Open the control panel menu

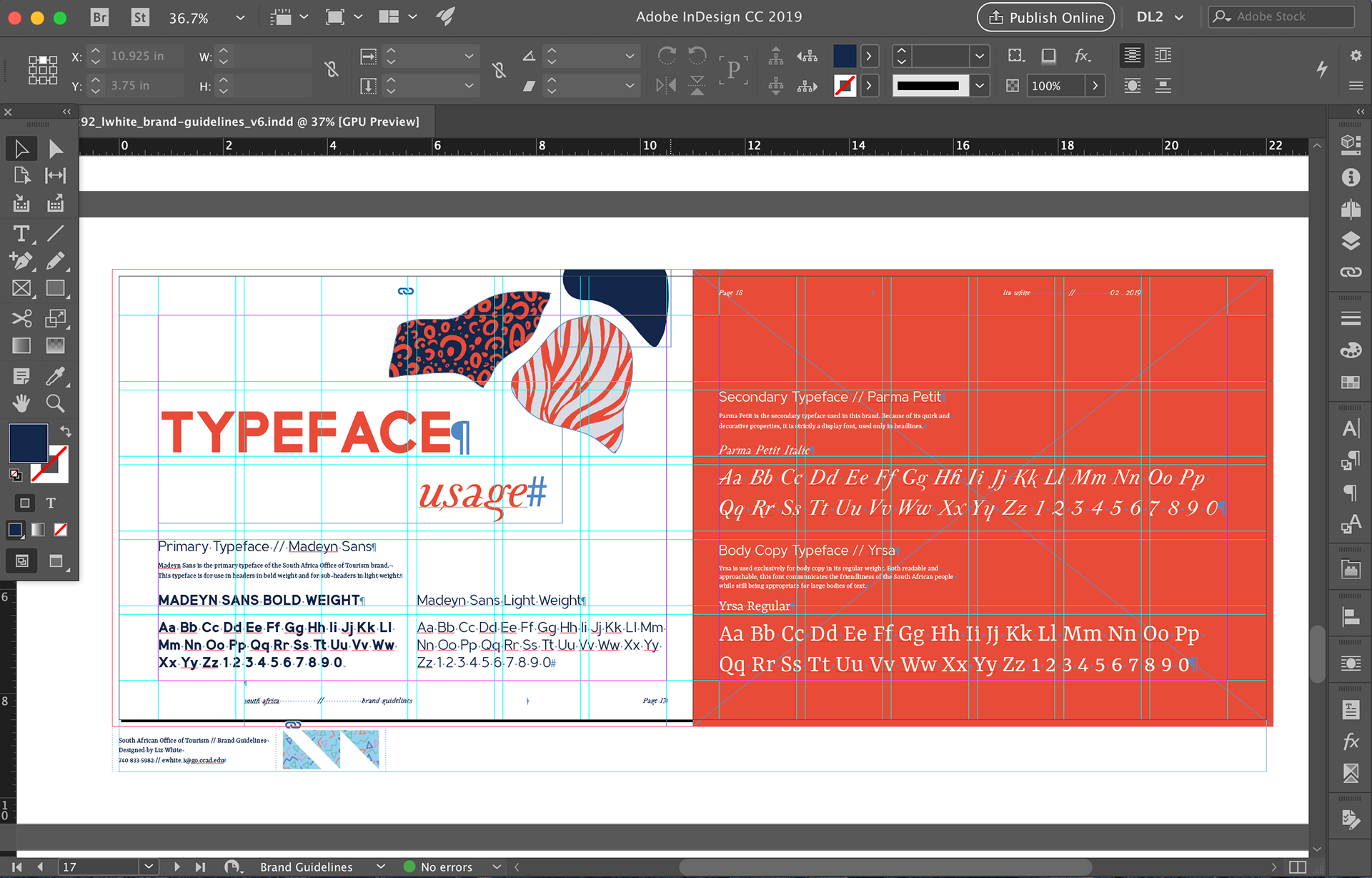[x=1356, y=86]
